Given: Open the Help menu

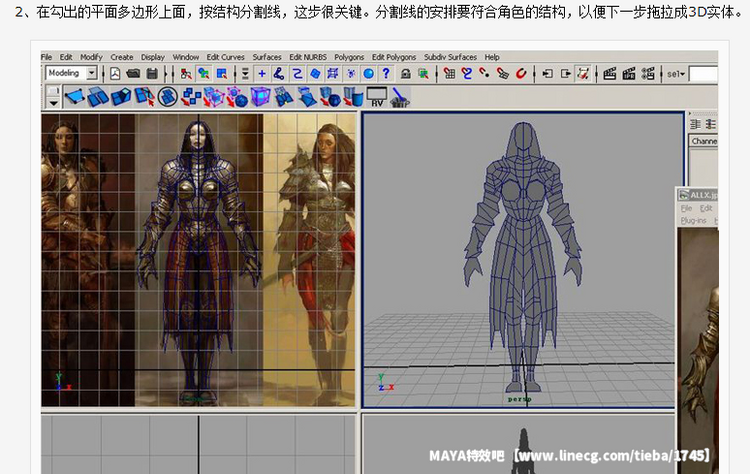Looking at the screenshot, I should coord(492,57).
